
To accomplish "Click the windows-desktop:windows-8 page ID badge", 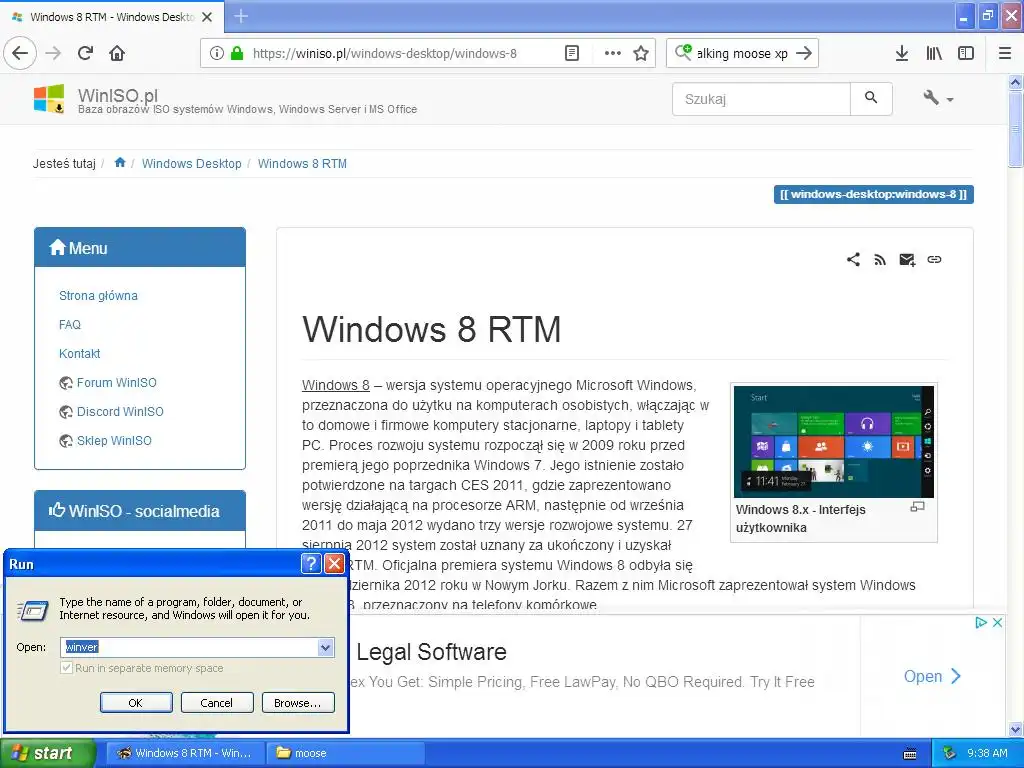I will [874, 194].
